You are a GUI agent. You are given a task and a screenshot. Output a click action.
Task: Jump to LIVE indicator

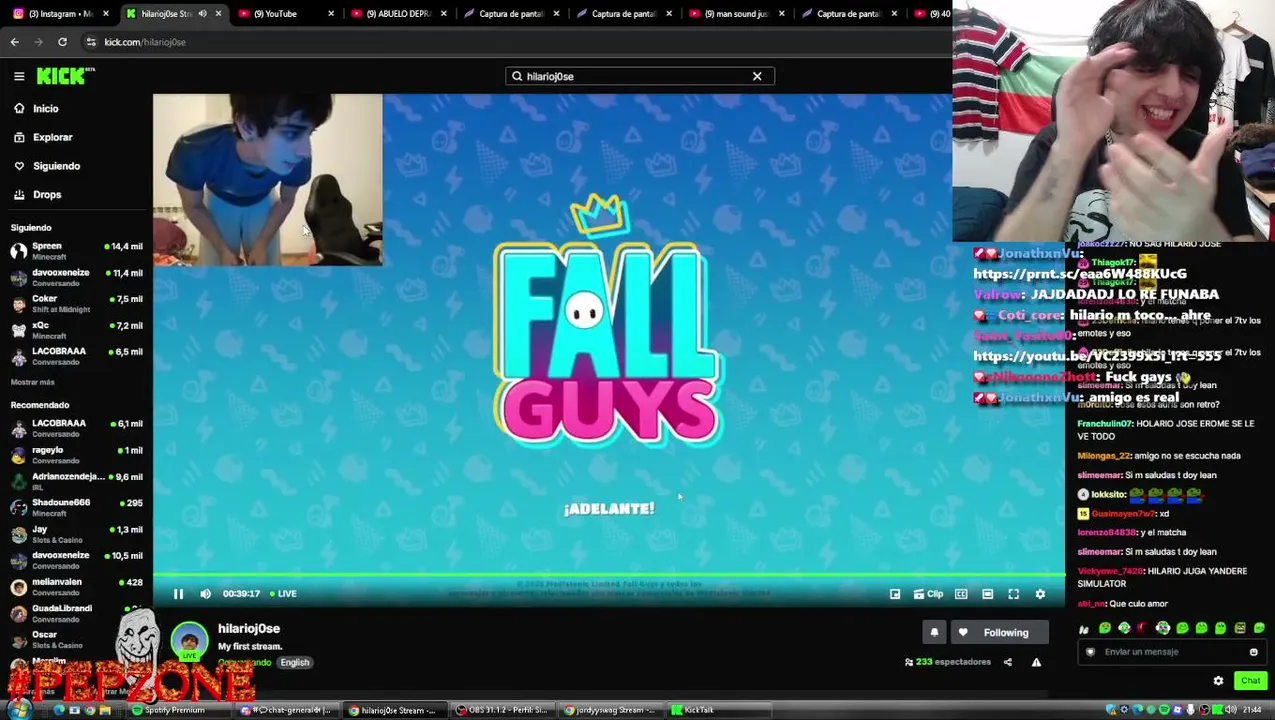[283, 594]
